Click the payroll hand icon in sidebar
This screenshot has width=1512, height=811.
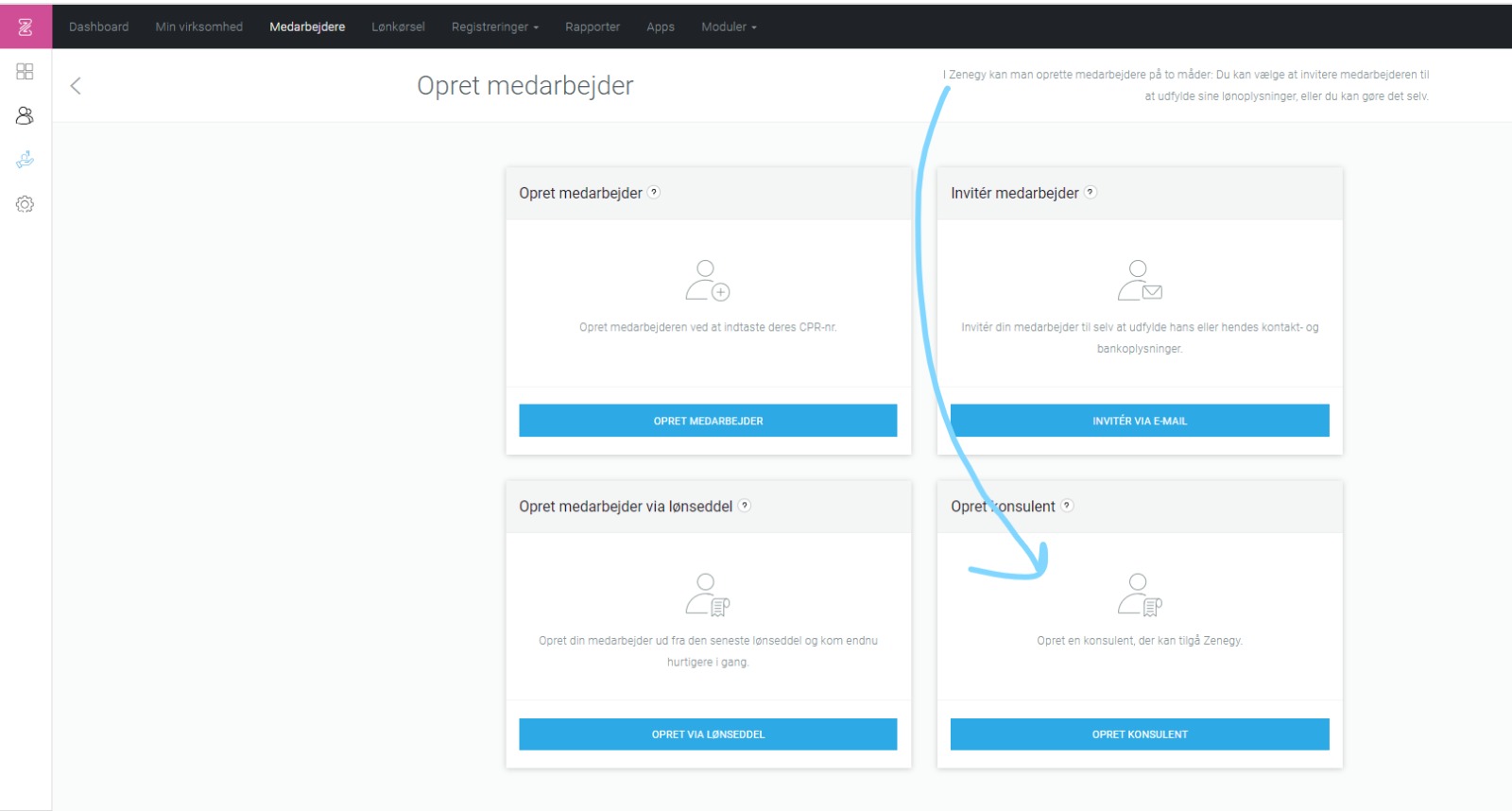point(26,160)
